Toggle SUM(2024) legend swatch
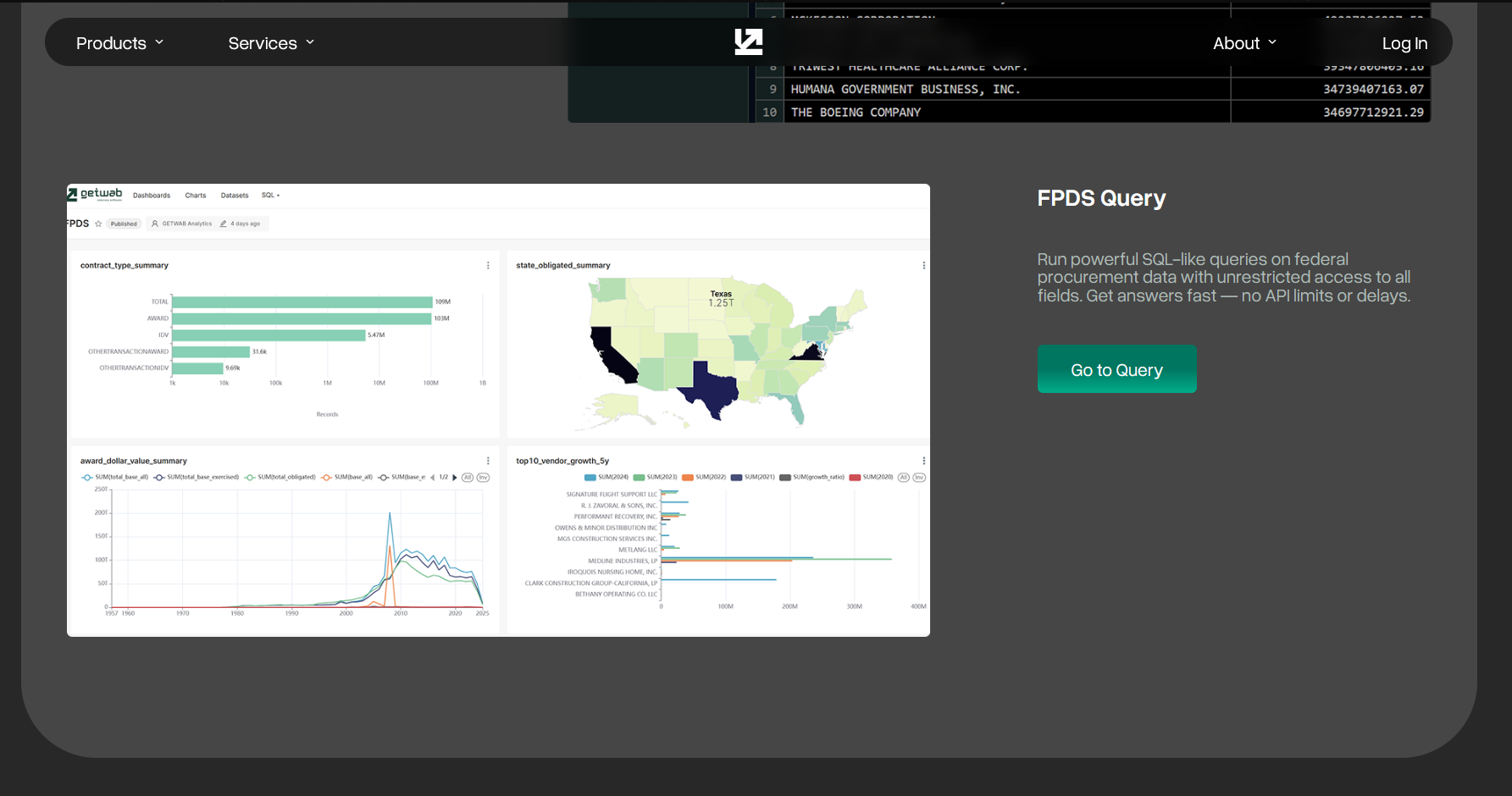Screen dimensions: 1512x796 [x=606, y=478]
